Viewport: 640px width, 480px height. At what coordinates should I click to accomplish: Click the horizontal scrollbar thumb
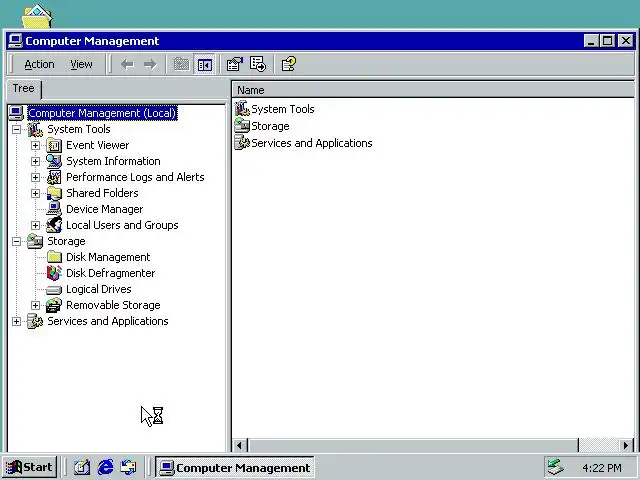click(x=413, y=445)
